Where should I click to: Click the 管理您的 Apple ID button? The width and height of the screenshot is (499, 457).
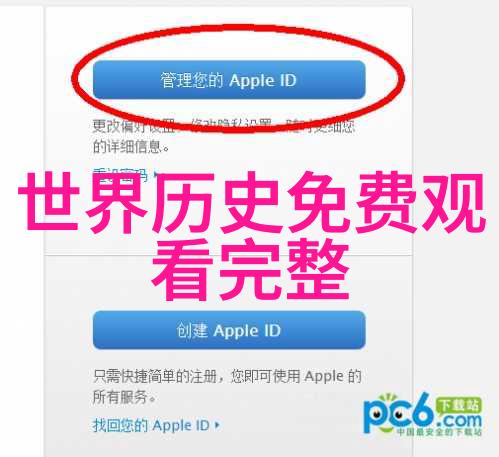point(229,80)
